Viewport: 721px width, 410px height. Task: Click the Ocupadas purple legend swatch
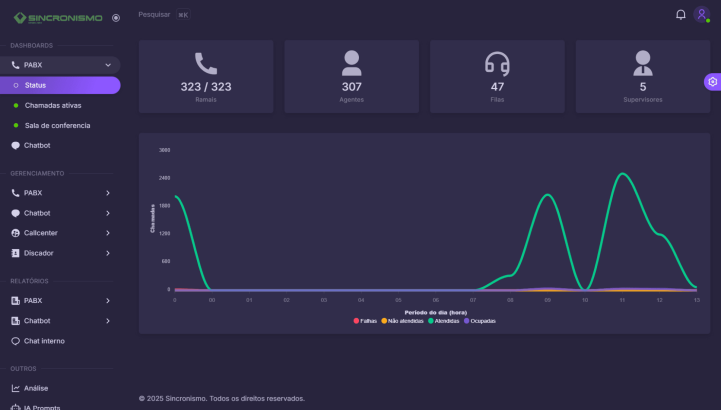pyautogui.click(x=468, y=321)
